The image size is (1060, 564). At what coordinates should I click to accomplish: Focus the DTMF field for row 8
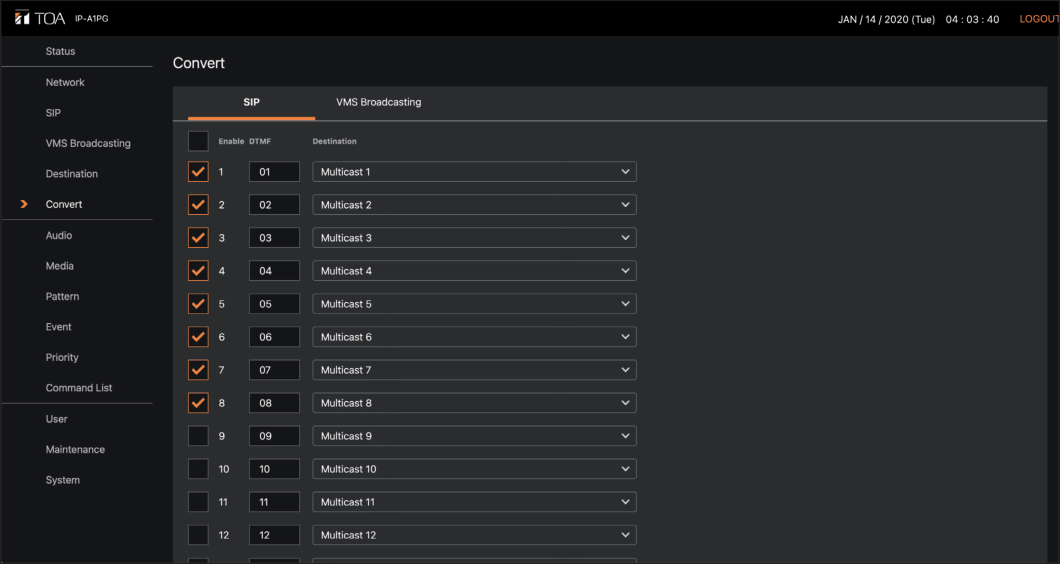(274, 403)
